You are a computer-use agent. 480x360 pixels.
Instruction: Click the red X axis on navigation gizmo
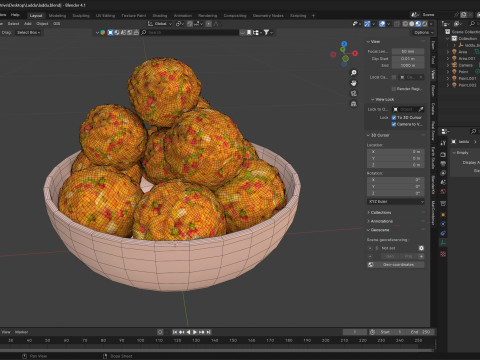(x=355, y=53)
